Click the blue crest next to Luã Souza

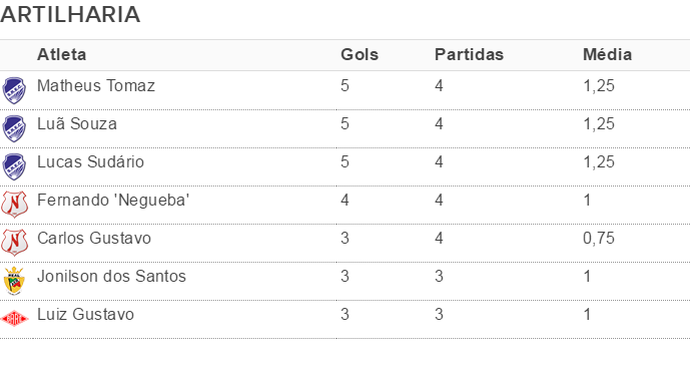[x=14, y=129]
